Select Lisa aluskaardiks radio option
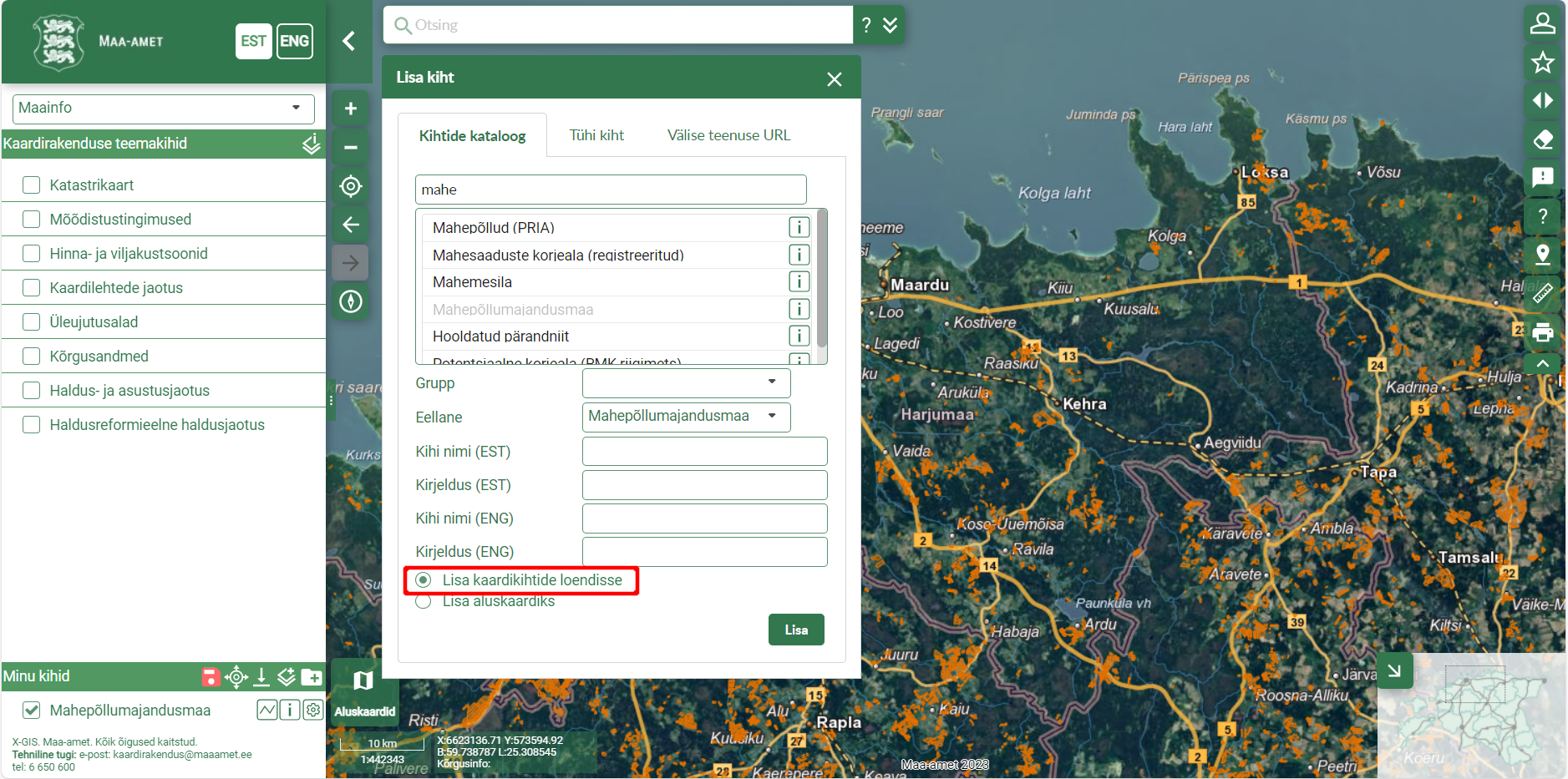The height and width of the screenshot is (779, 1568). (x=424, y=601)
